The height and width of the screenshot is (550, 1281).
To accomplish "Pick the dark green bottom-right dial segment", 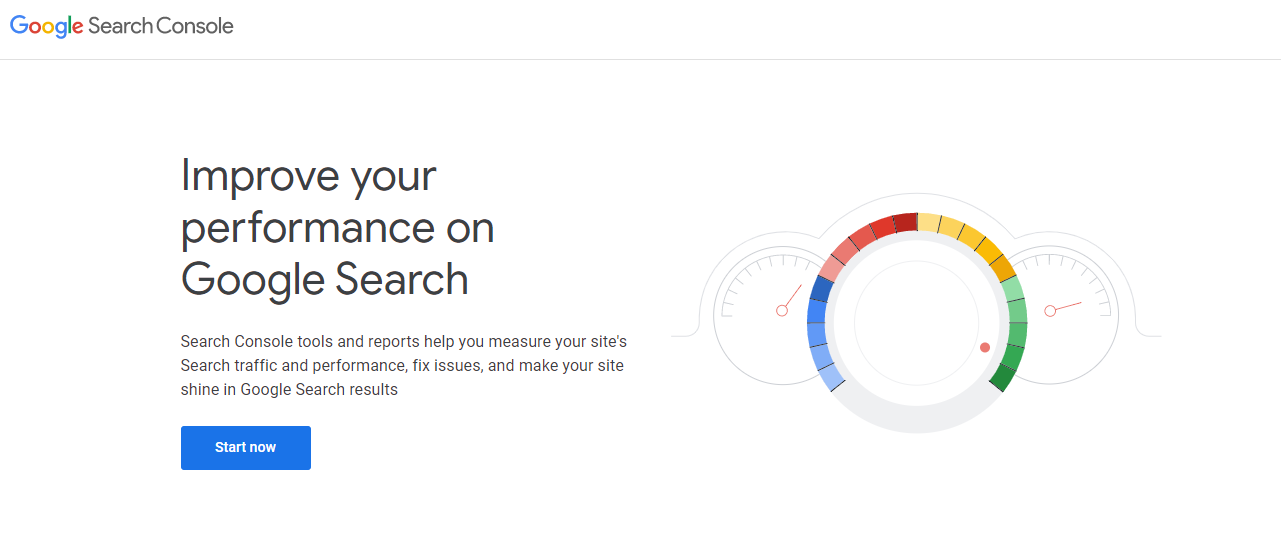I will click(1003, 378).
